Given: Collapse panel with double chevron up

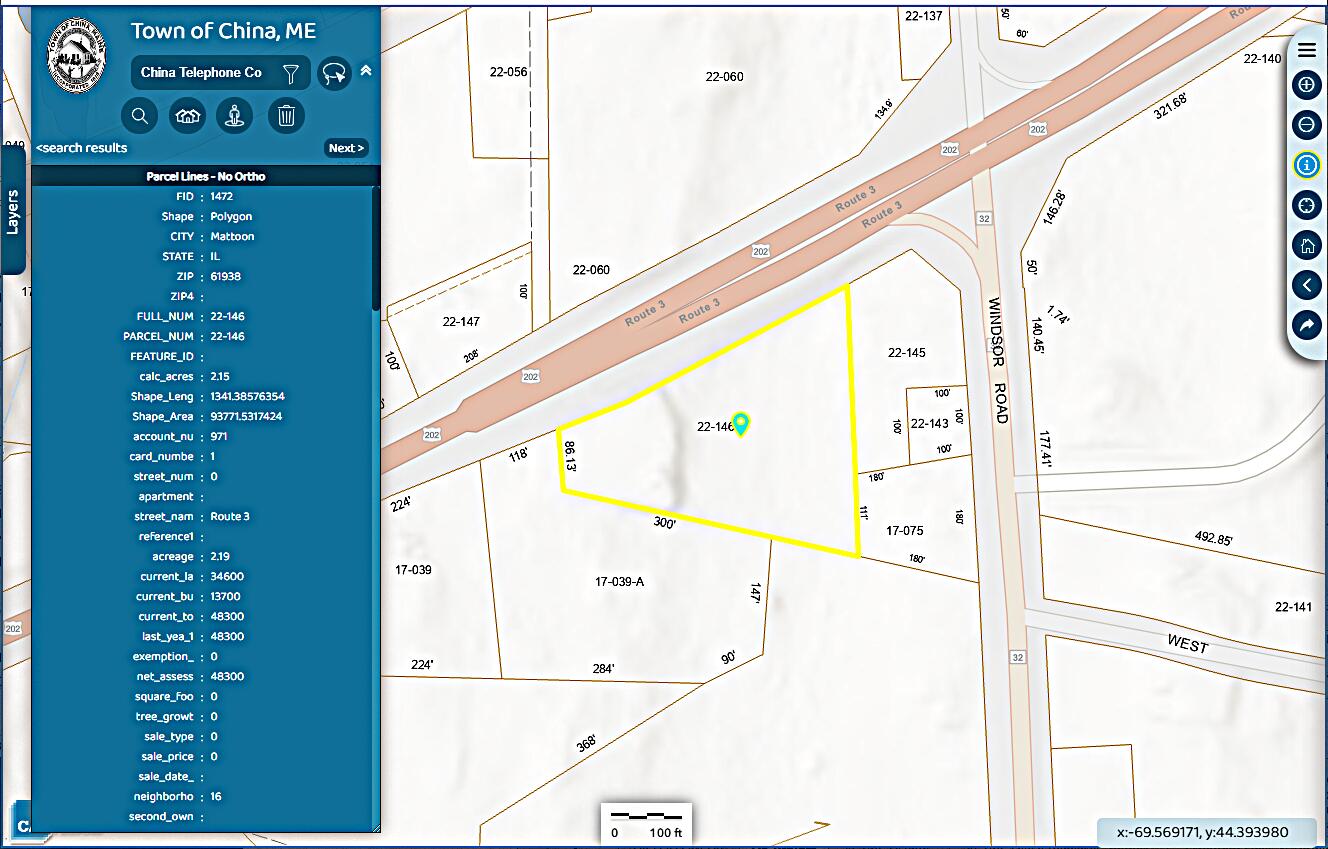Looking at the screenshot, I should (x=366, y=71).
